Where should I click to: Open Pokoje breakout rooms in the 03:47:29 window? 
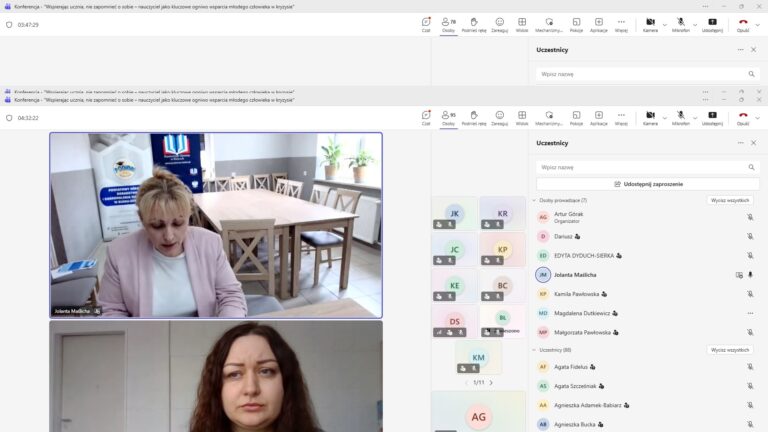coord(576,25)
